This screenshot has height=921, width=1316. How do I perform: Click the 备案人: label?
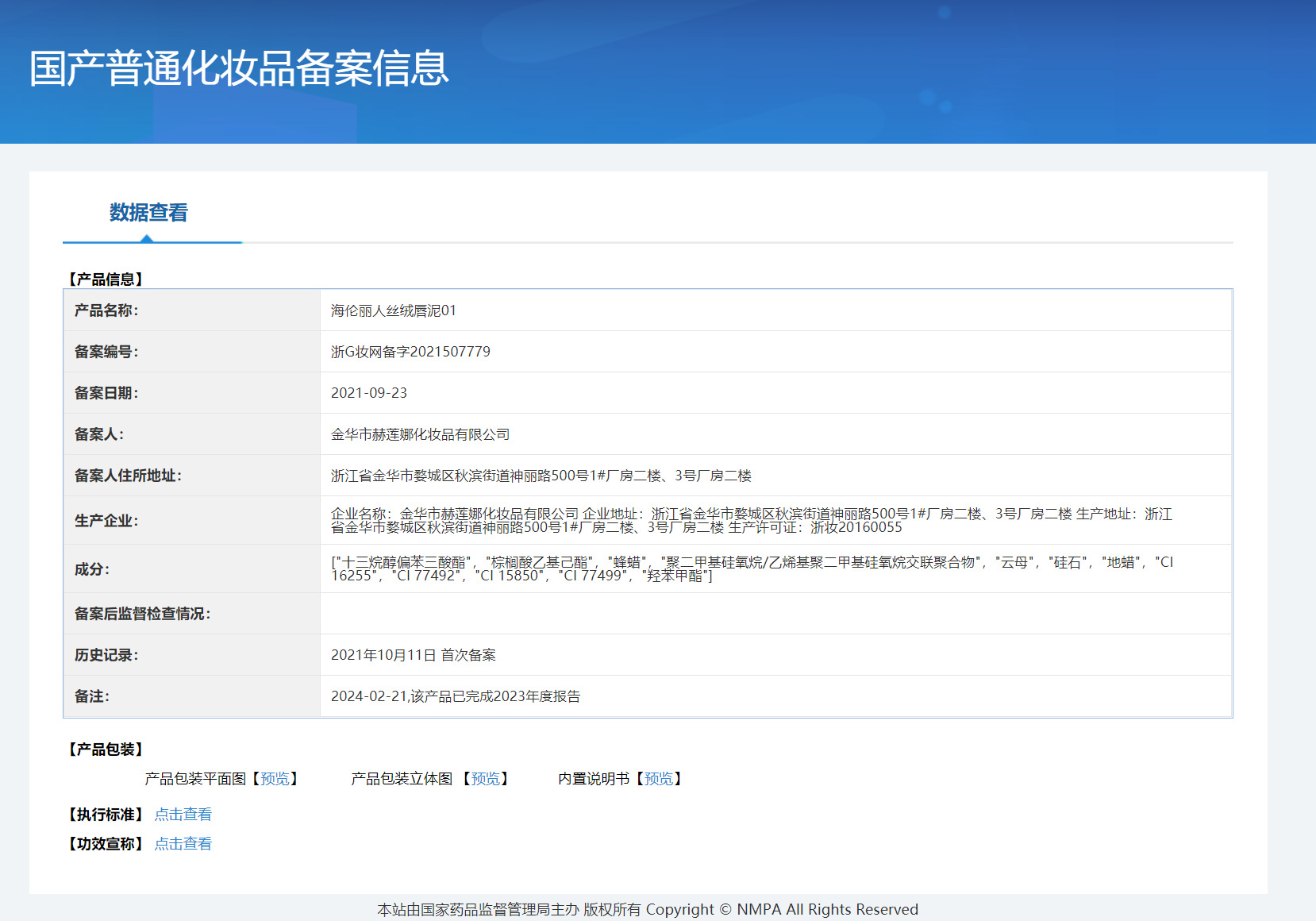[x=99, y=434]
